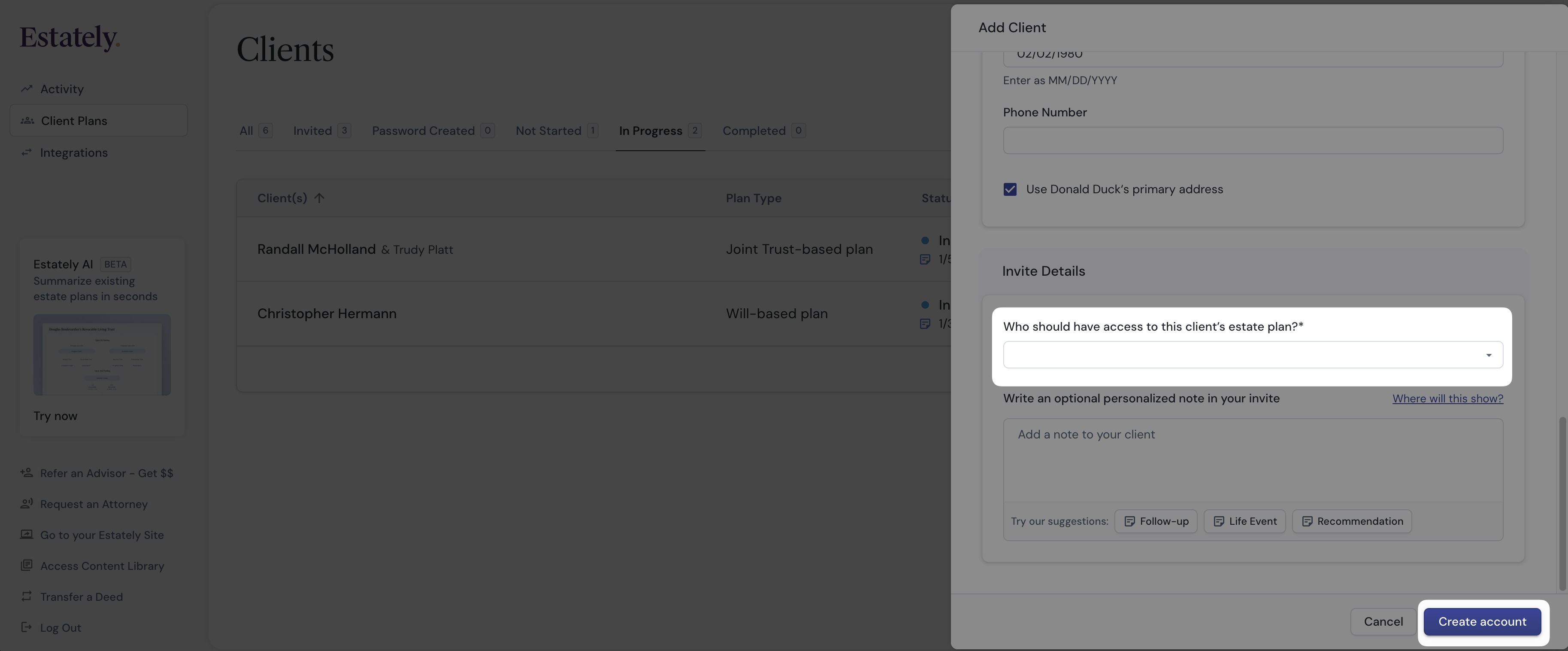
Task: Click the Refer an Advisor person icon
Action: pos(26,472)
